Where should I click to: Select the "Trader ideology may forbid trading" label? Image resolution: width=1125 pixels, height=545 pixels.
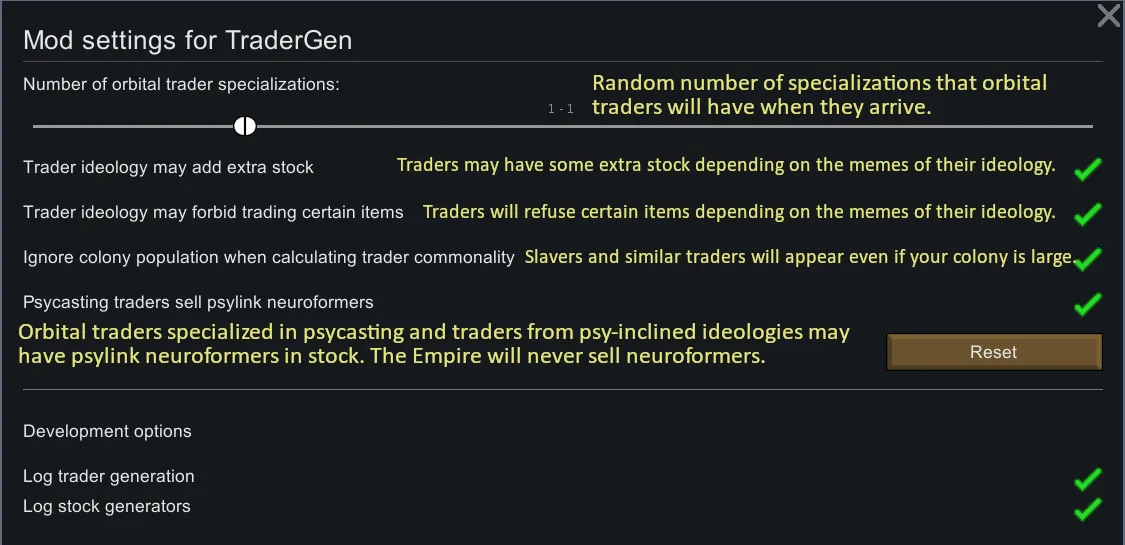[x=213, y=212]
